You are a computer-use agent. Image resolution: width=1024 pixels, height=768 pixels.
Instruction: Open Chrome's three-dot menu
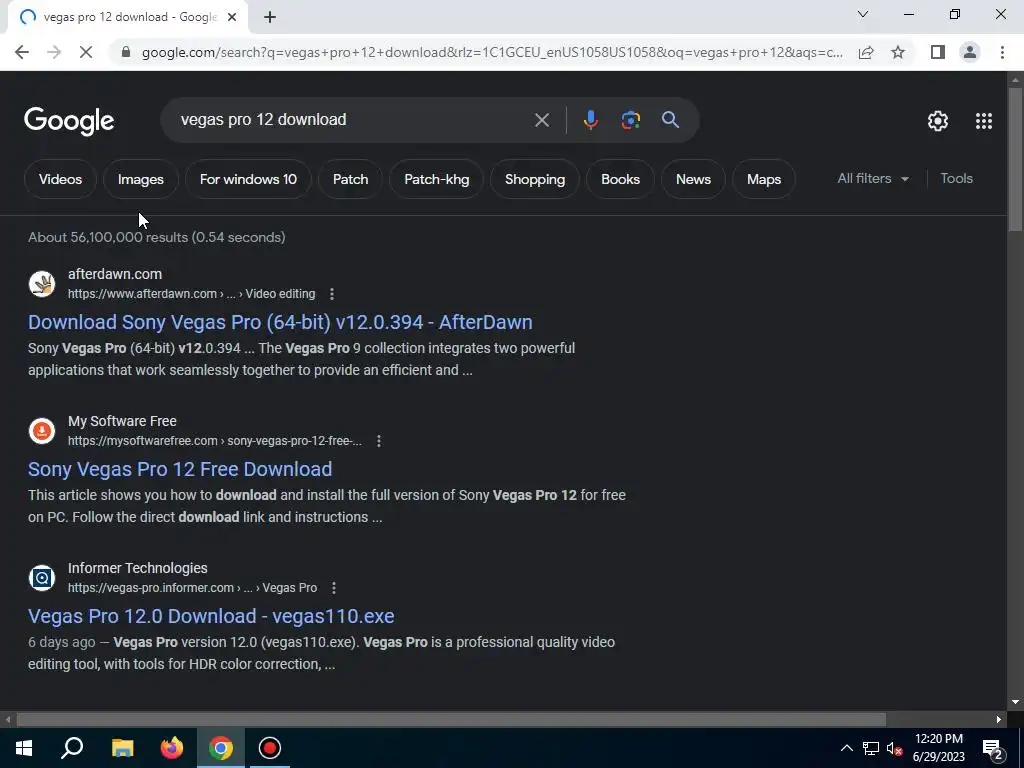(1002, 52)
